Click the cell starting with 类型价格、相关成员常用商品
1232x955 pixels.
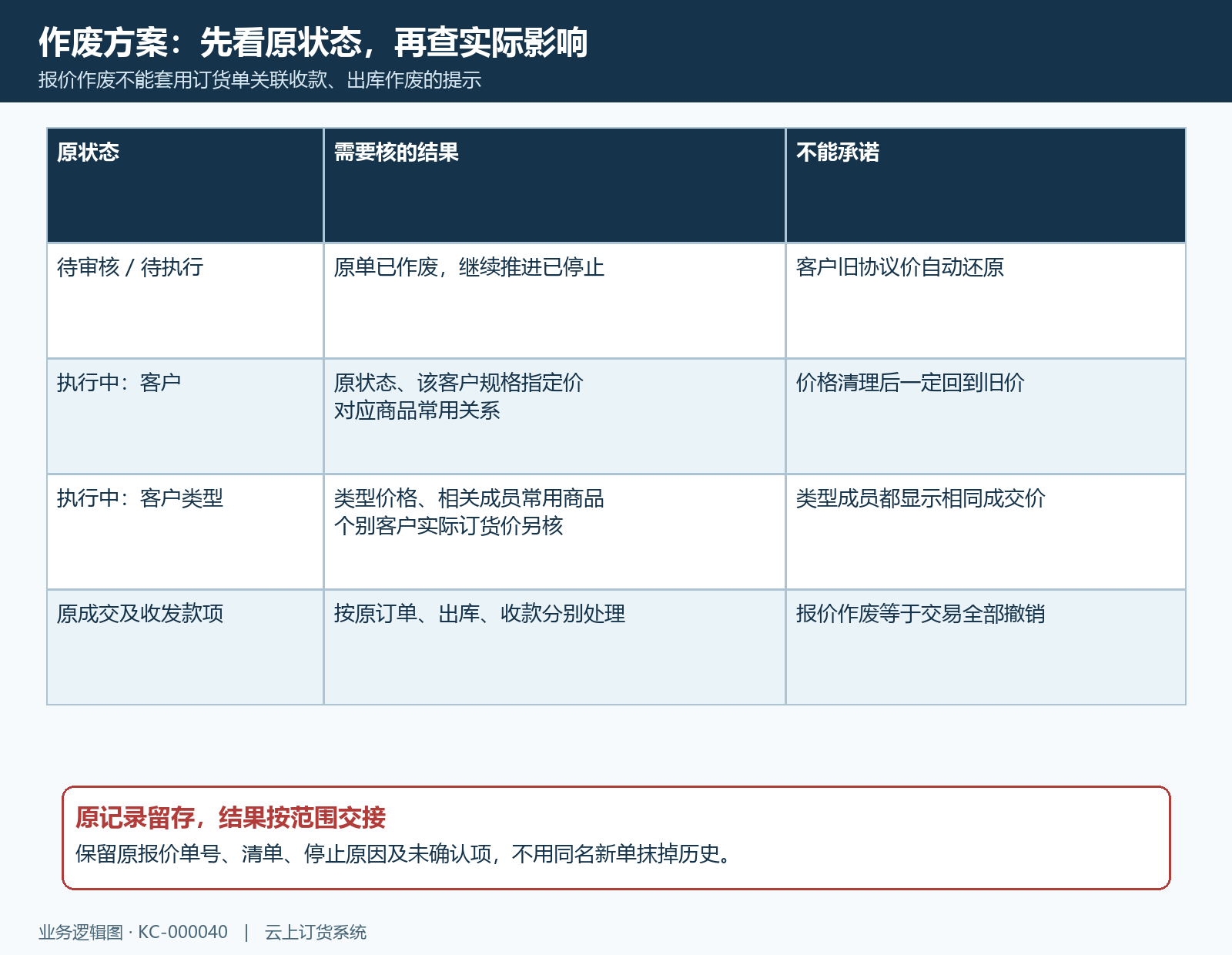(x=554, y=532)
